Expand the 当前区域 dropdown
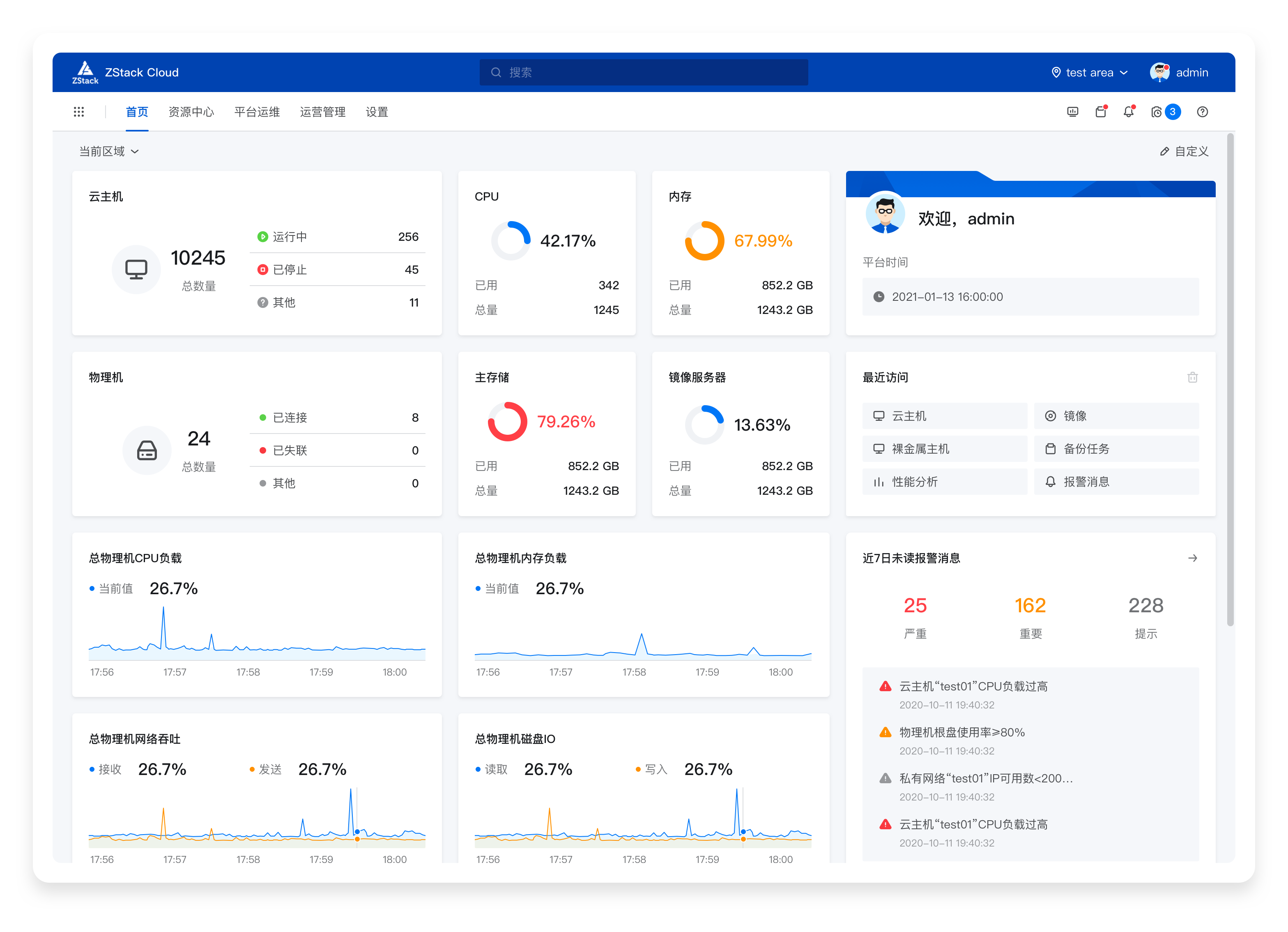 108,151
